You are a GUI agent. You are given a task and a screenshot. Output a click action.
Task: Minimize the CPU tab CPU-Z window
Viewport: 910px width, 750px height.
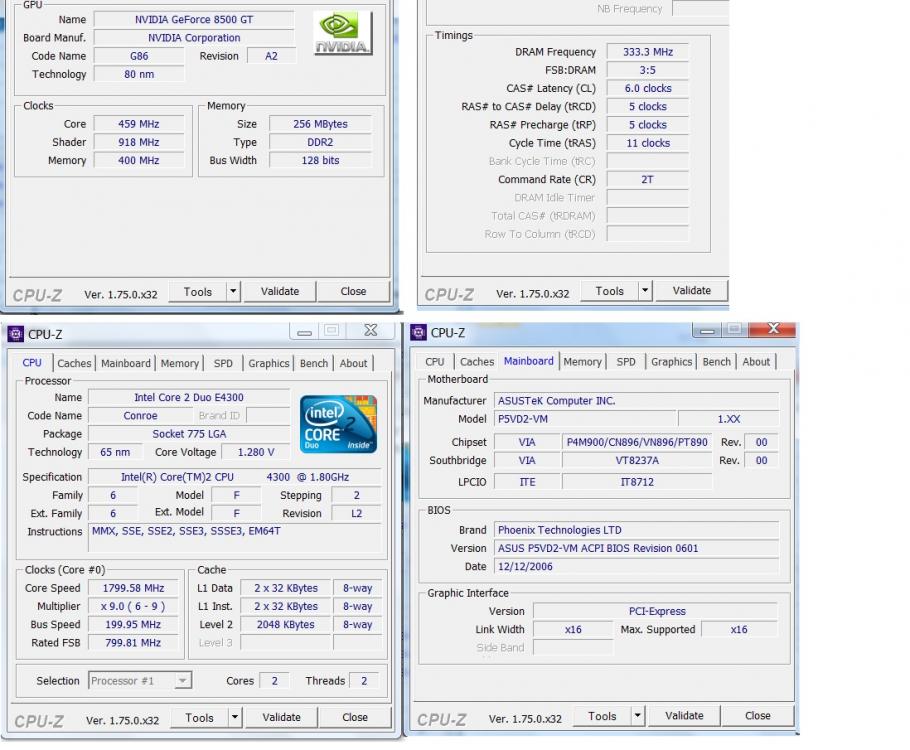coord(305,331)
